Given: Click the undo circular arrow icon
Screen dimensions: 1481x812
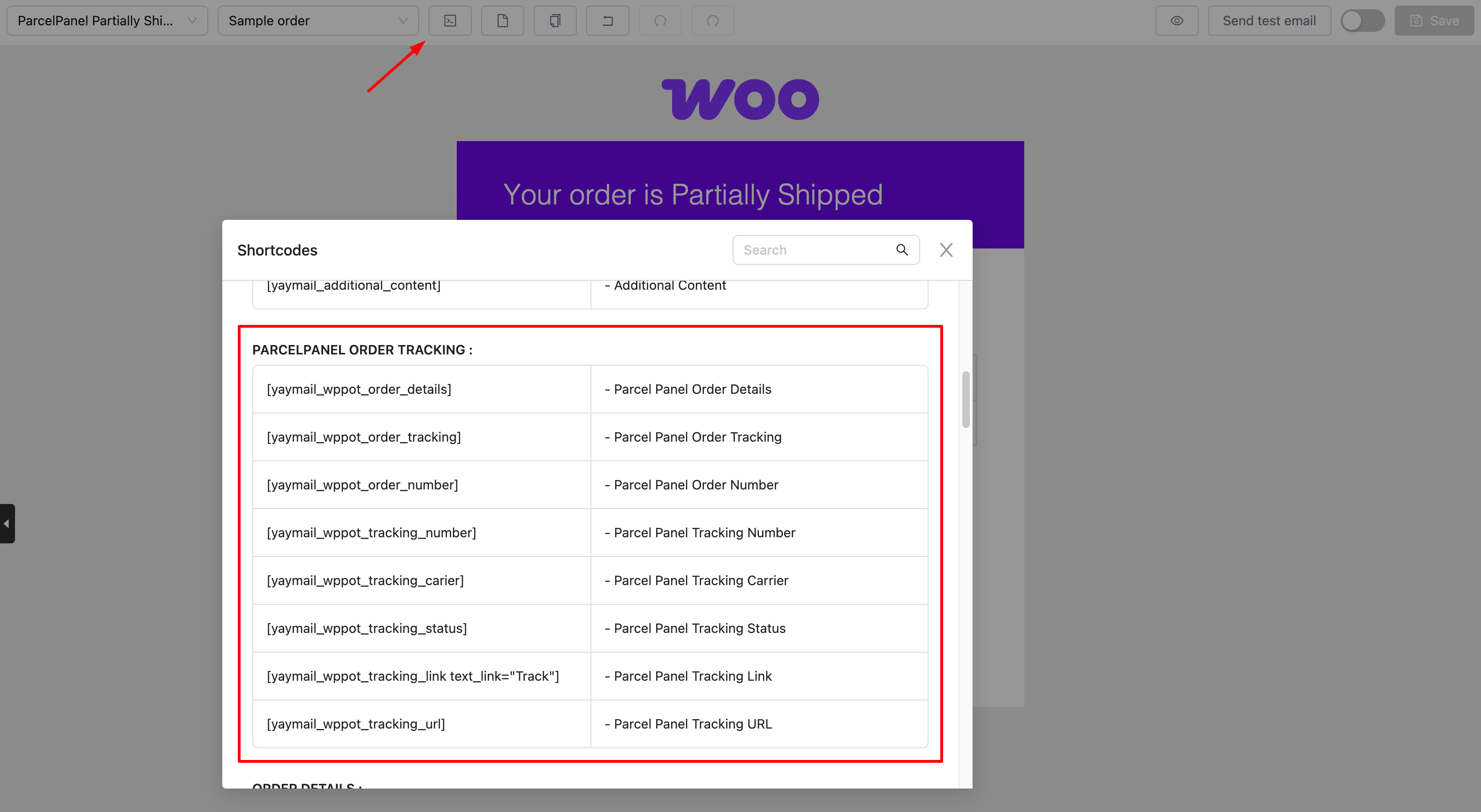Looking at the screenshot, I should [x=659, y=21].
